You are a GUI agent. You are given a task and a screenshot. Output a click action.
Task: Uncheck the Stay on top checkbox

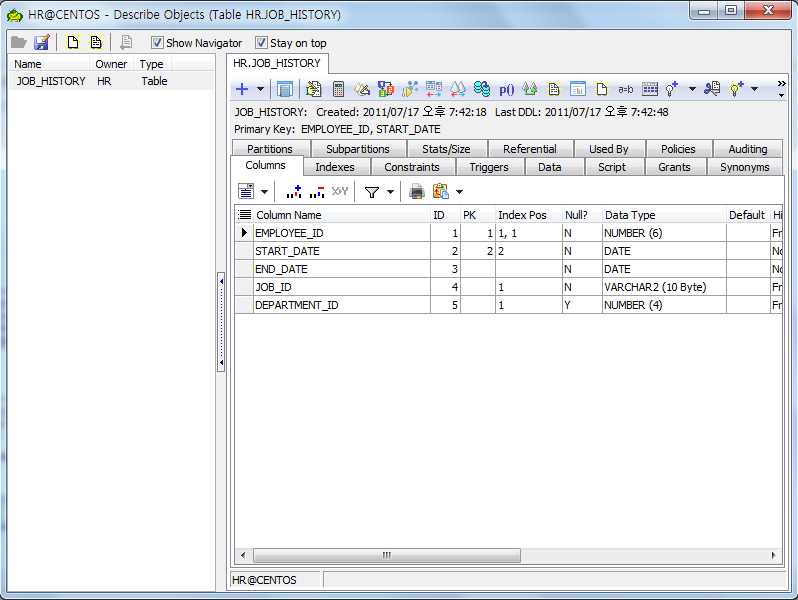tap(261, 43)
